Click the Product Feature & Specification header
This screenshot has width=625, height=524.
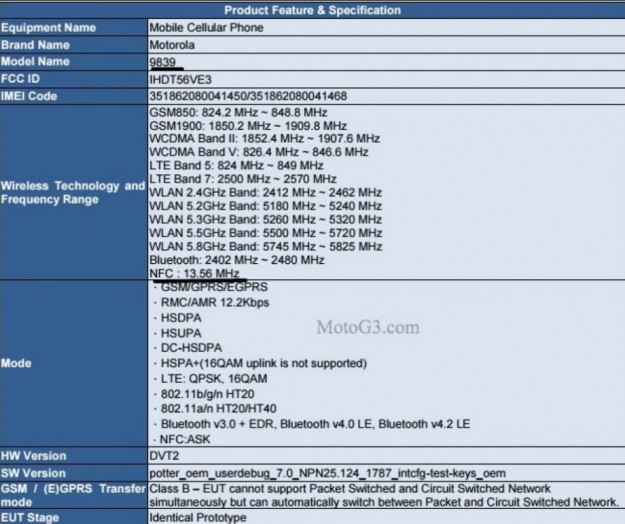pyautogui.click(x=312, y=10)
